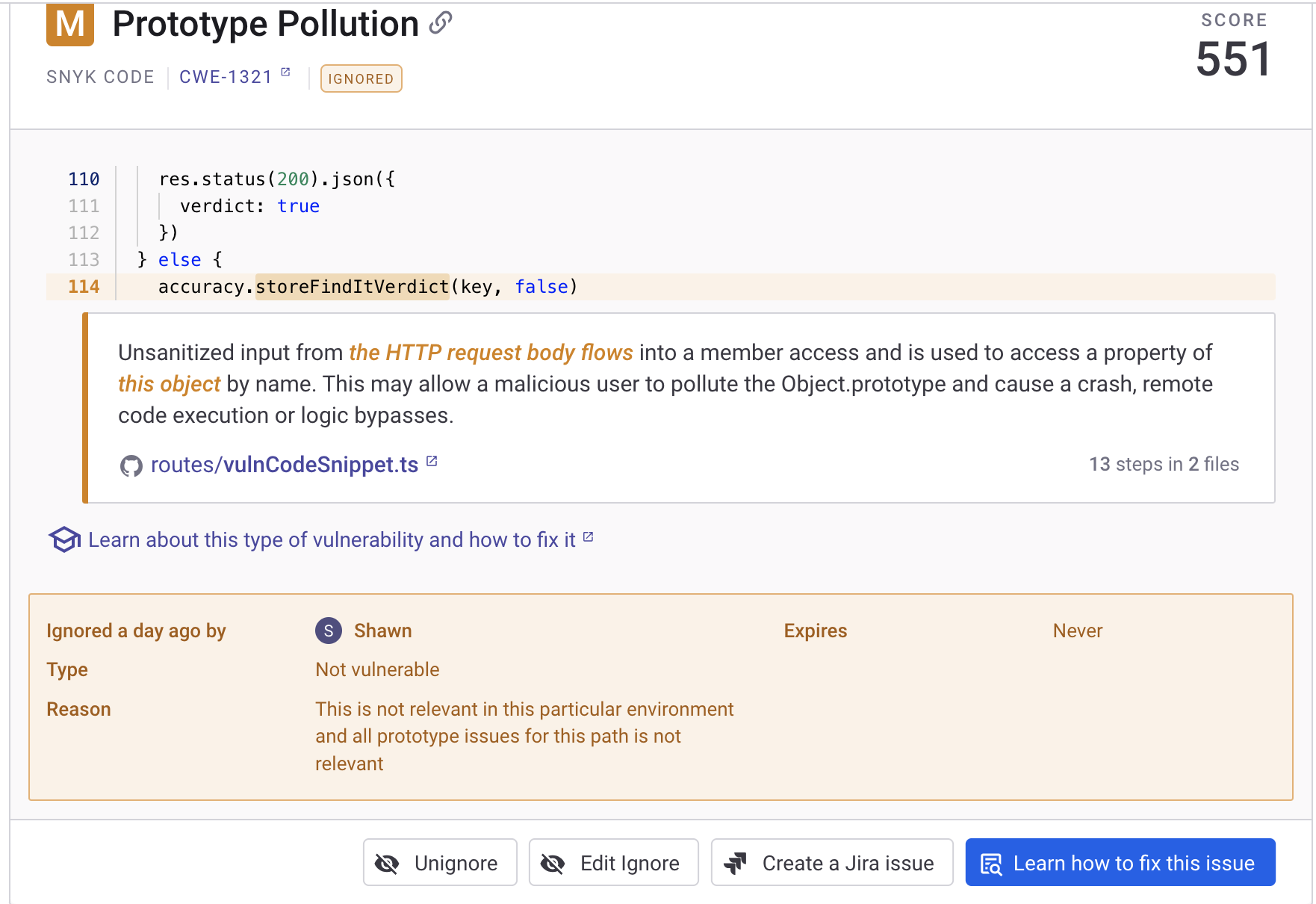Click Learn how to fix this issue

[1120, 862]
